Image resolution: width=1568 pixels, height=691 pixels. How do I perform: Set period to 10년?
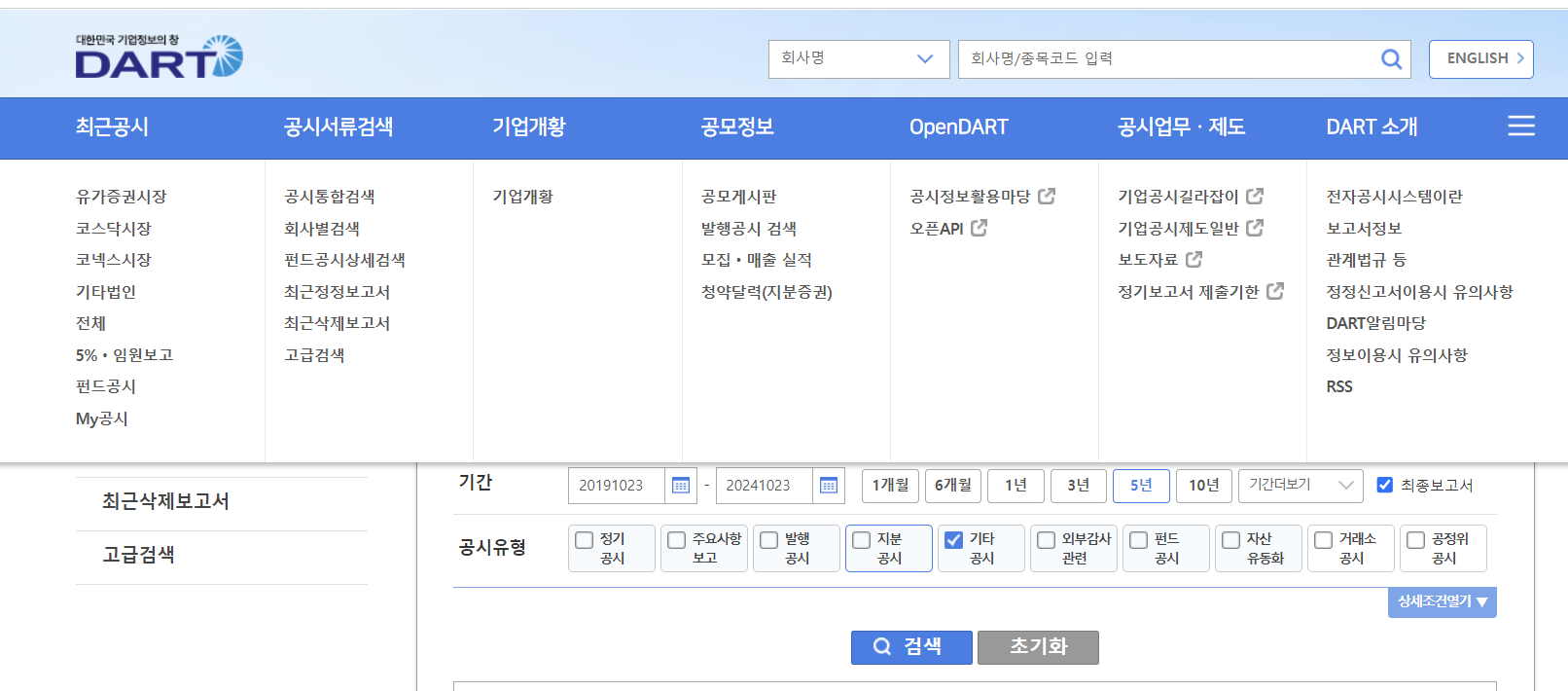click(x=1203, y=486)
